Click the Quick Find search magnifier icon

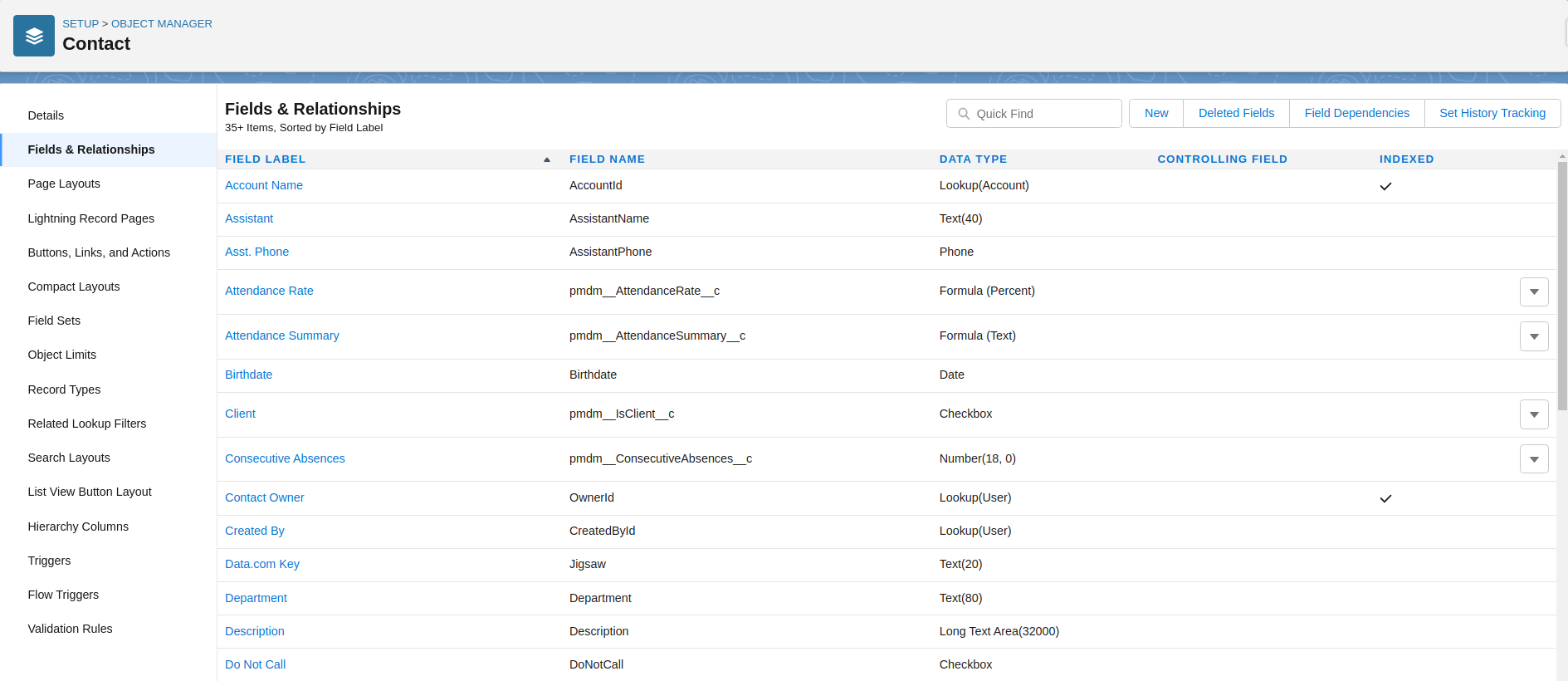pyautogui.click(x=964, y=114)
